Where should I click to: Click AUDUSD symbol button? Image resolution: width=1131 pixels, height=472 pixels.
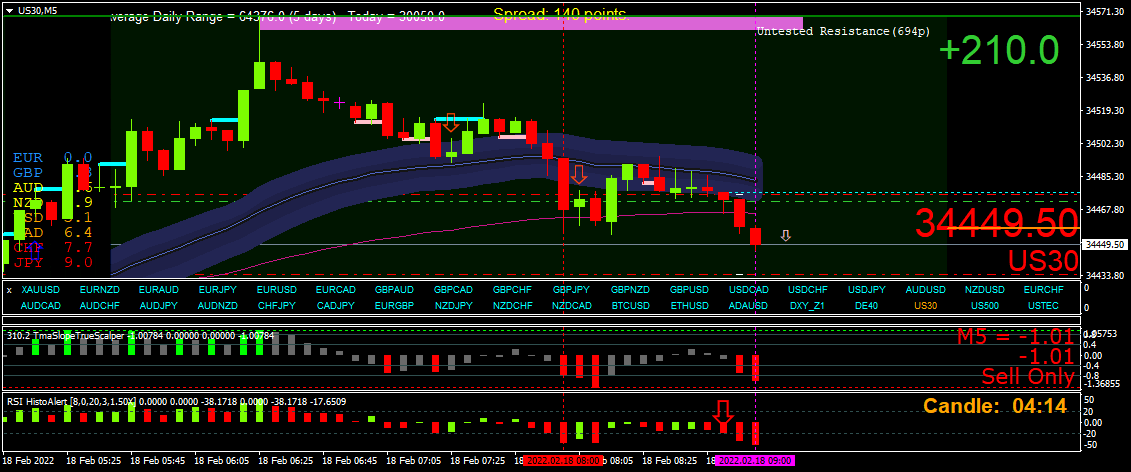pyautogui.click(x=926, y=289)
